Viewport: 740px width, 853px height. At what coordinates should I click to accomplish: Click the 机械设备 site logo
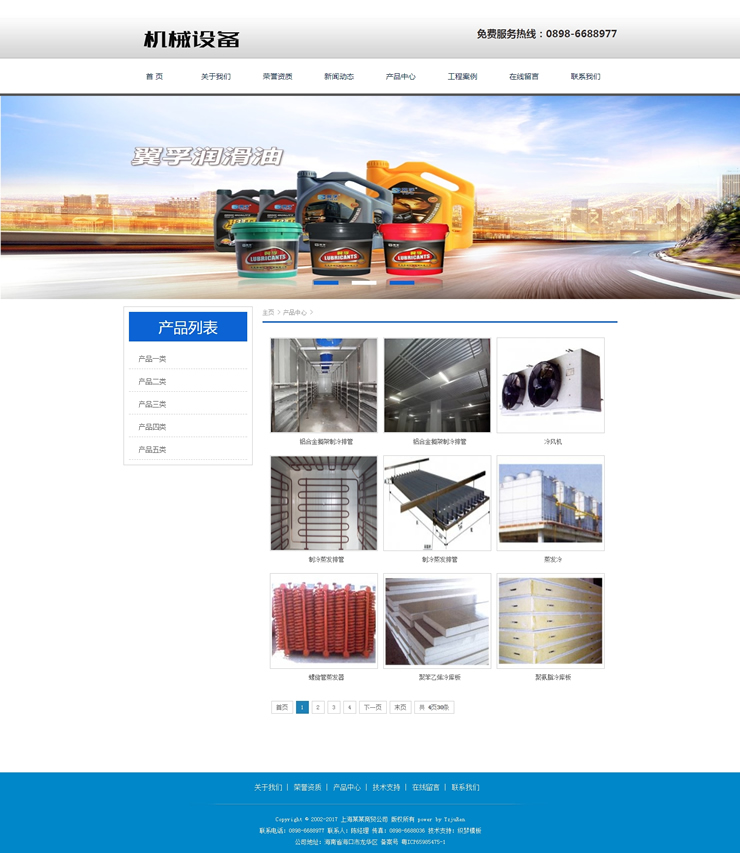192,39
